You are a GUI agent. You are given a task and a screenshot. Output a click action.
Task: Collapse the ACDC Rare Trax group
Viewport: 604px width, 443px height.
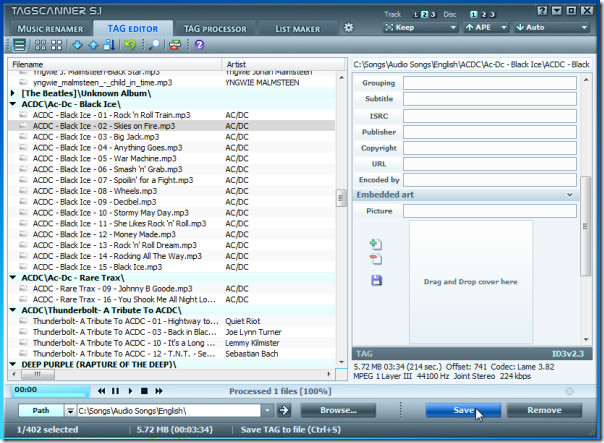click(13, 278)
